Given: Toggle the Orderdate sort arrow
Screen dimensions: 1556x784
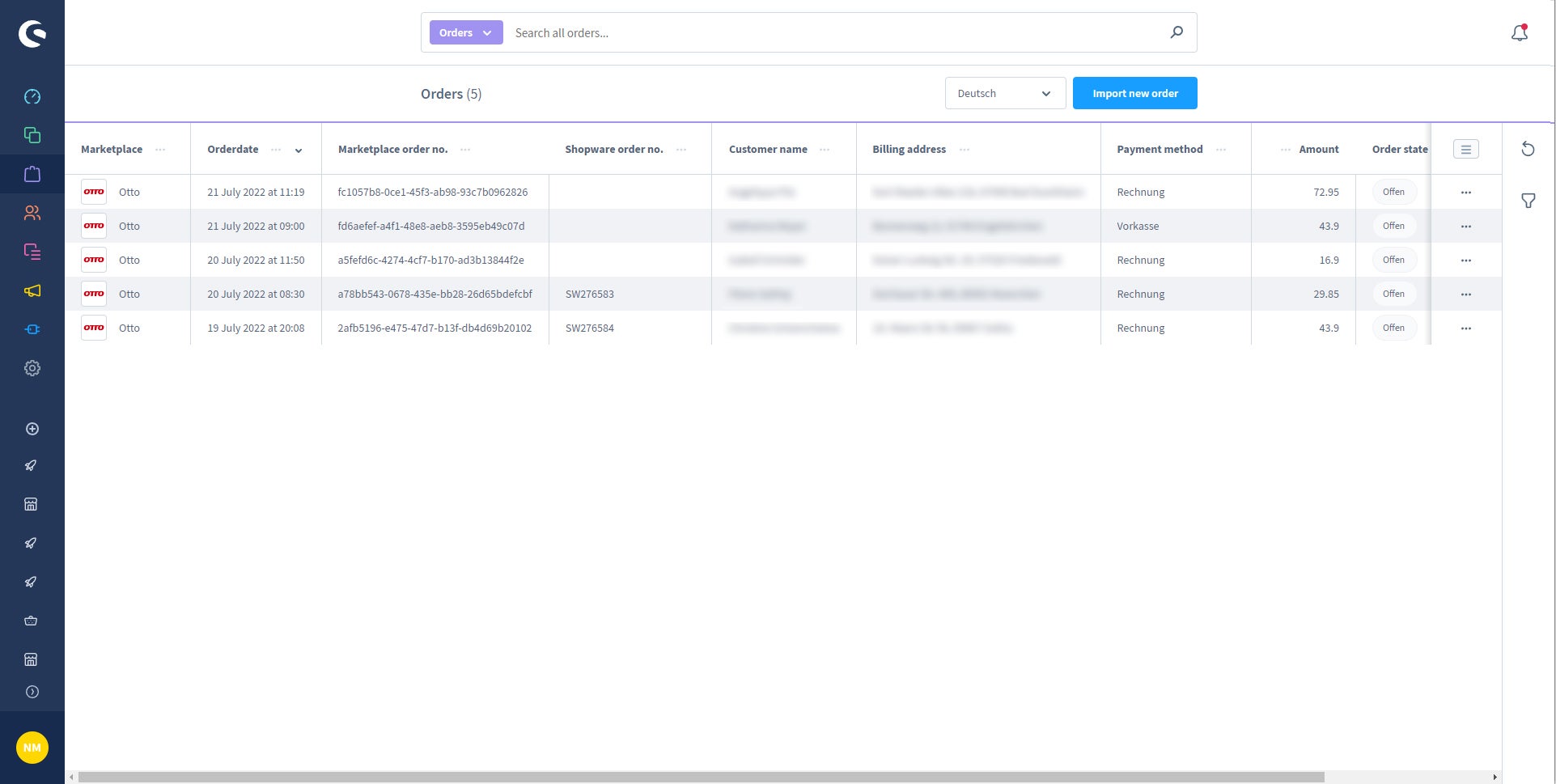Looking at the screenshot, I should (x=299, y=150).
